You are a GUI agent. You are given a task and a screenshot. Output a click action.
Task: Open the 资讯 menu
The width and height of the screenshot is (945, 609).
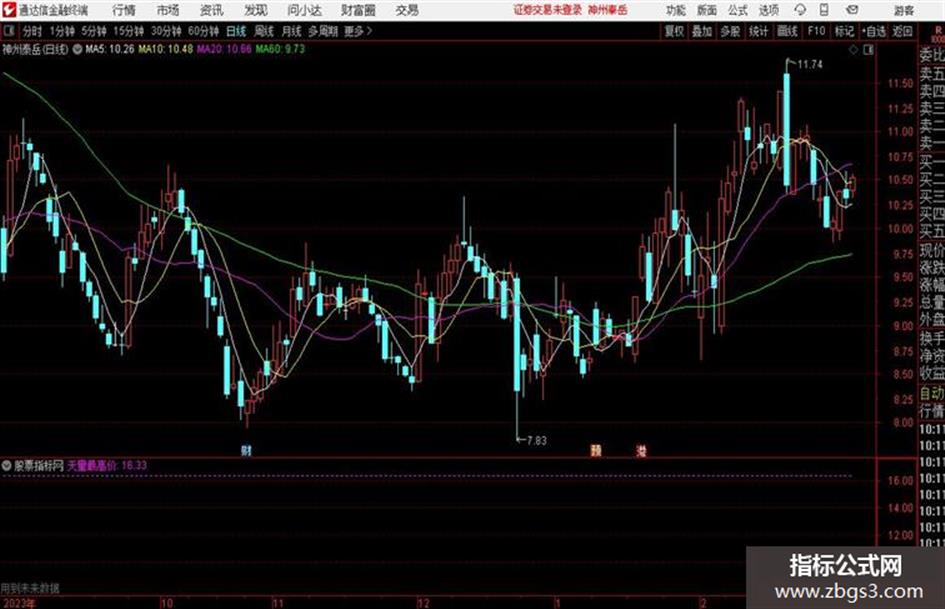[212, 10]
